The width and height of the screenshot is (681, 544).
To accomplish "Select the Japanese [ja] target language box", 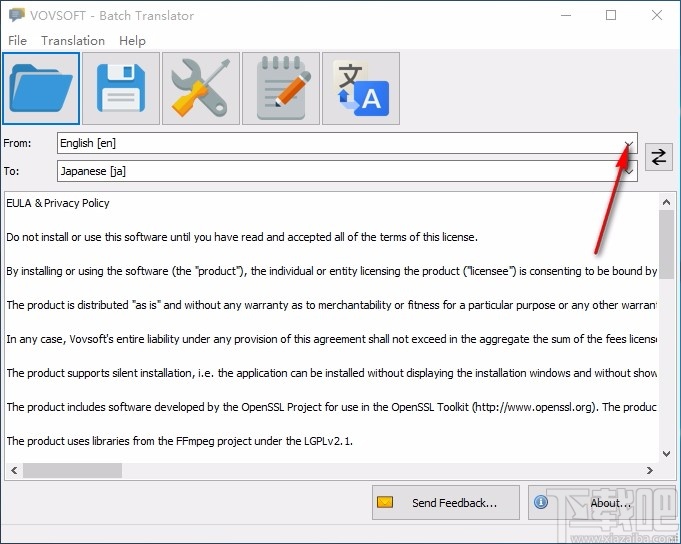I will click(x=347, y=171).
